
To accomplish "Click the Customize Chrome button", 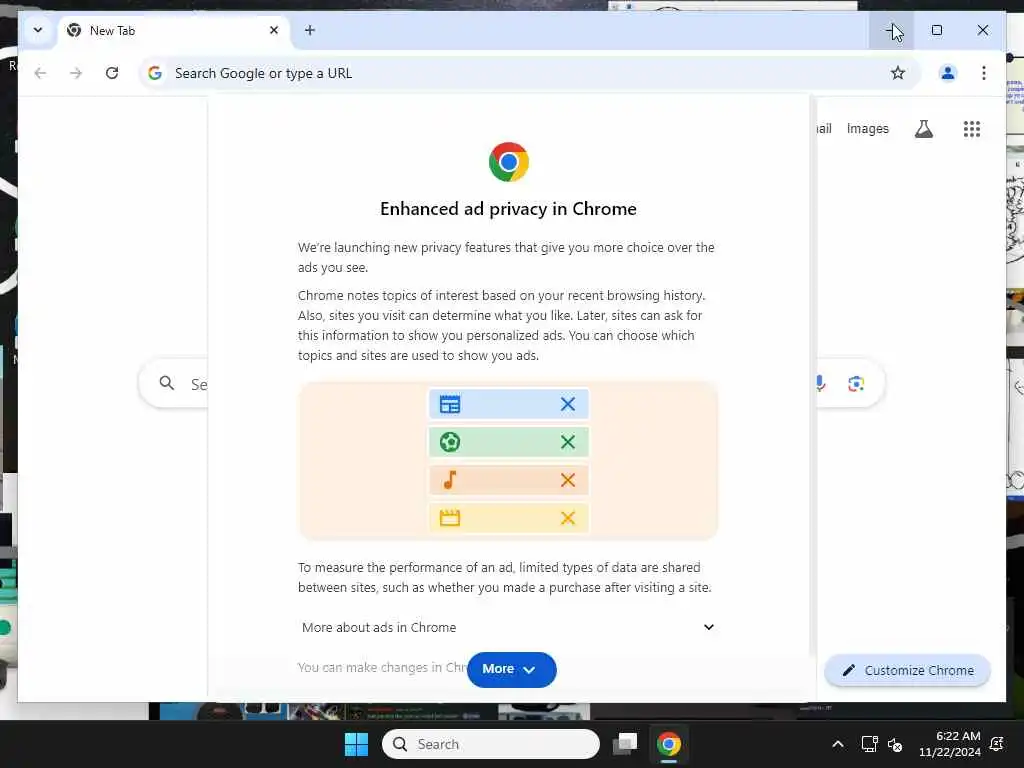I will pyautogui.click(x=907, y=670).
